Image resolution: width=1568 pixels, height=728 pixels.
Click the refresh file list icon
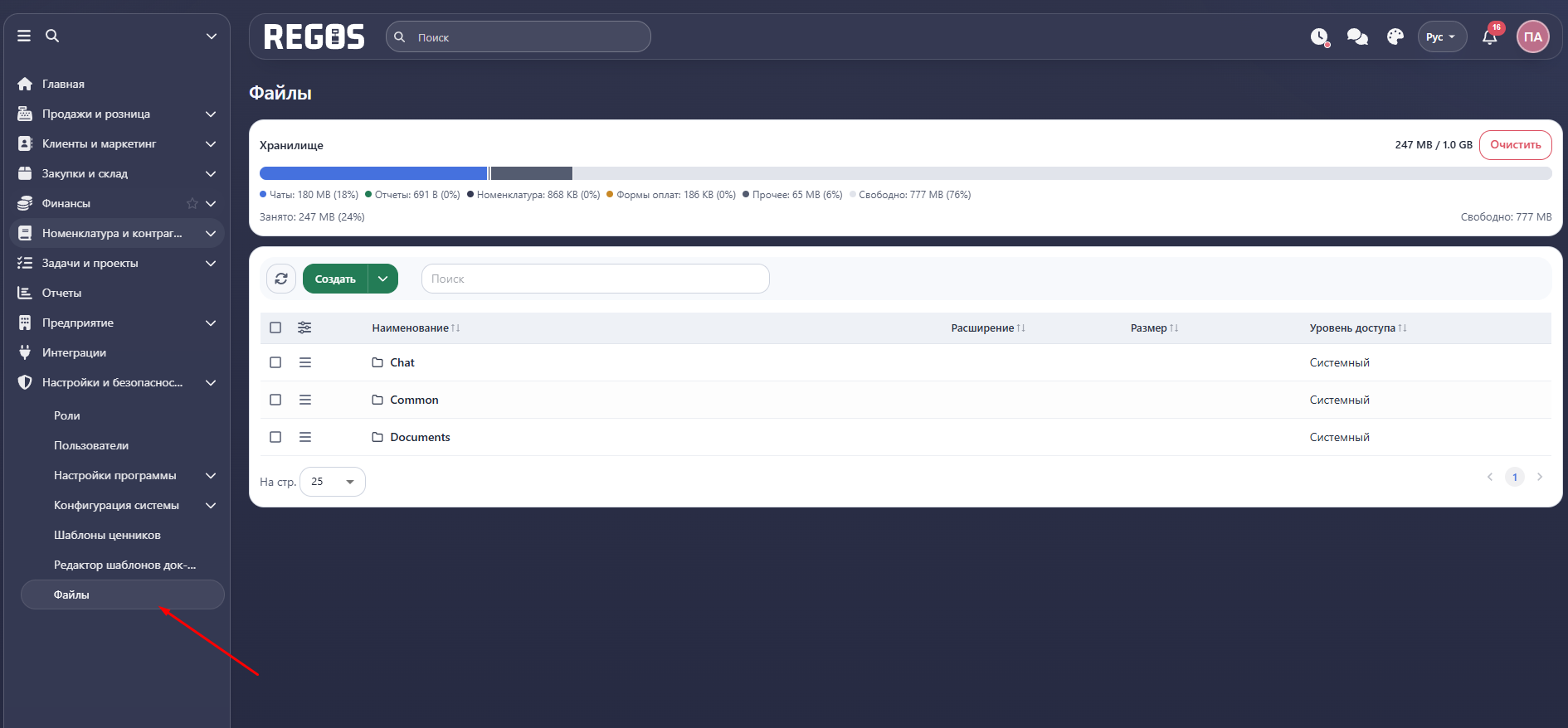(281, 279)
